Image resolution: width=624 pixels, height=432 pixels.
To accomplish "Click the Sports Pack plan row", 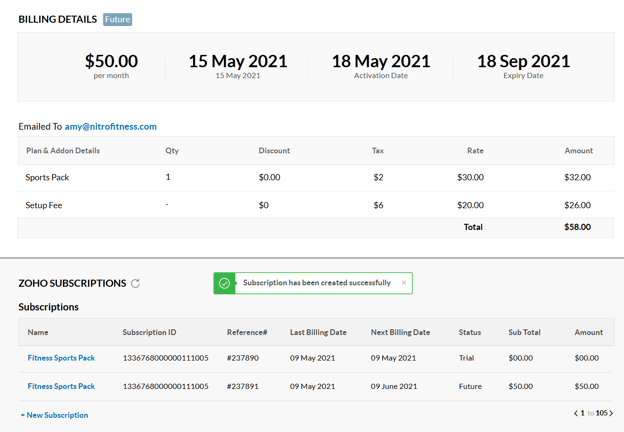I will (x=47, y=177).
